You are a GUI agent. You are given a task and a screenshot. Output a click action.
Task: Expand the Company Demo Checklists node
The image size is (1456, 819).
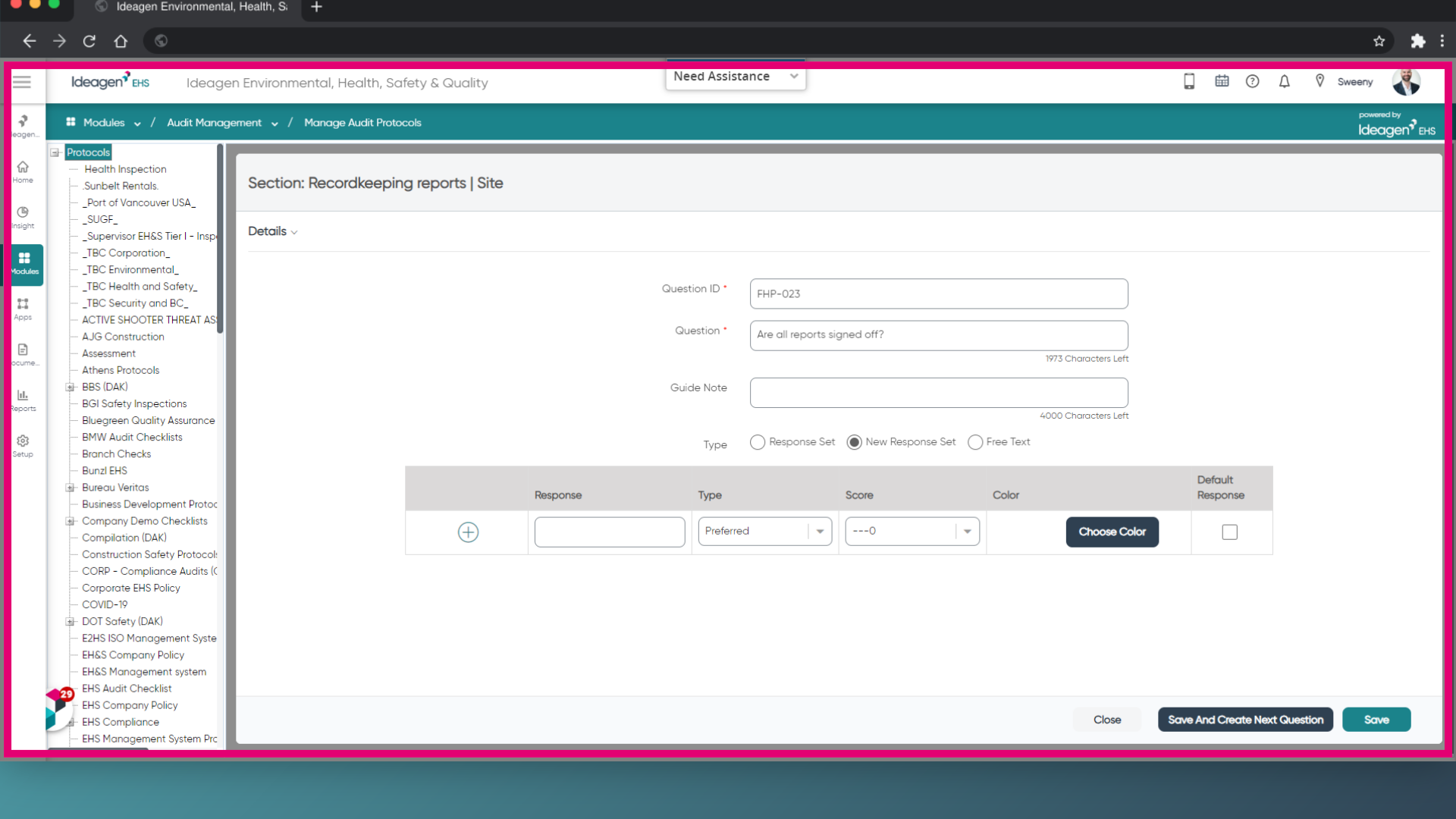[x=70, y=521]
